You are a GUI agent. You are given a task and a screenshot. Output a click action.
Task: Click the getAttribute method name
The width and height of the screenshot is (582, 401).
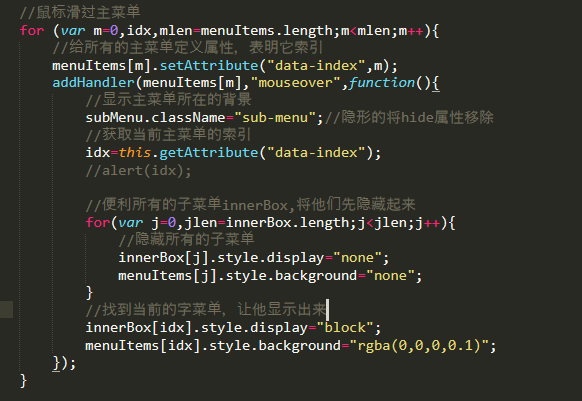click(209, 153)
